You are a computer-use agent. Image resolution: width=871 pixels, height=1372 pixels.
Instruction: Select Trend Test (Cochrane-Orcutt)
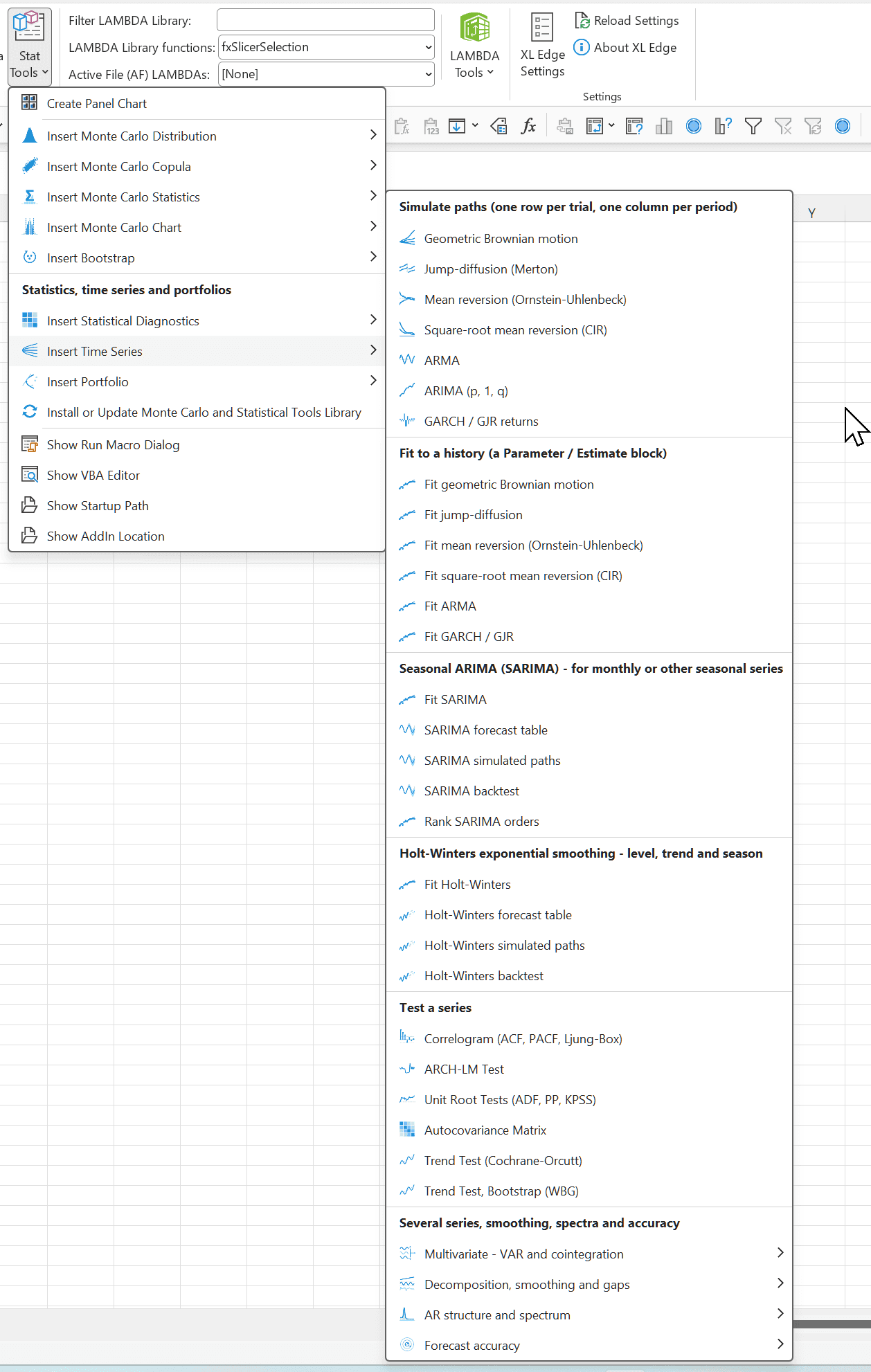[x=589, y=1160]
